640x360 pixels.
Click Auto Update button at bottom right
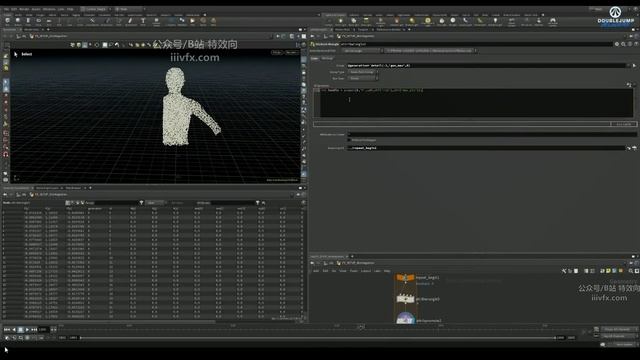tap(622, 344)
